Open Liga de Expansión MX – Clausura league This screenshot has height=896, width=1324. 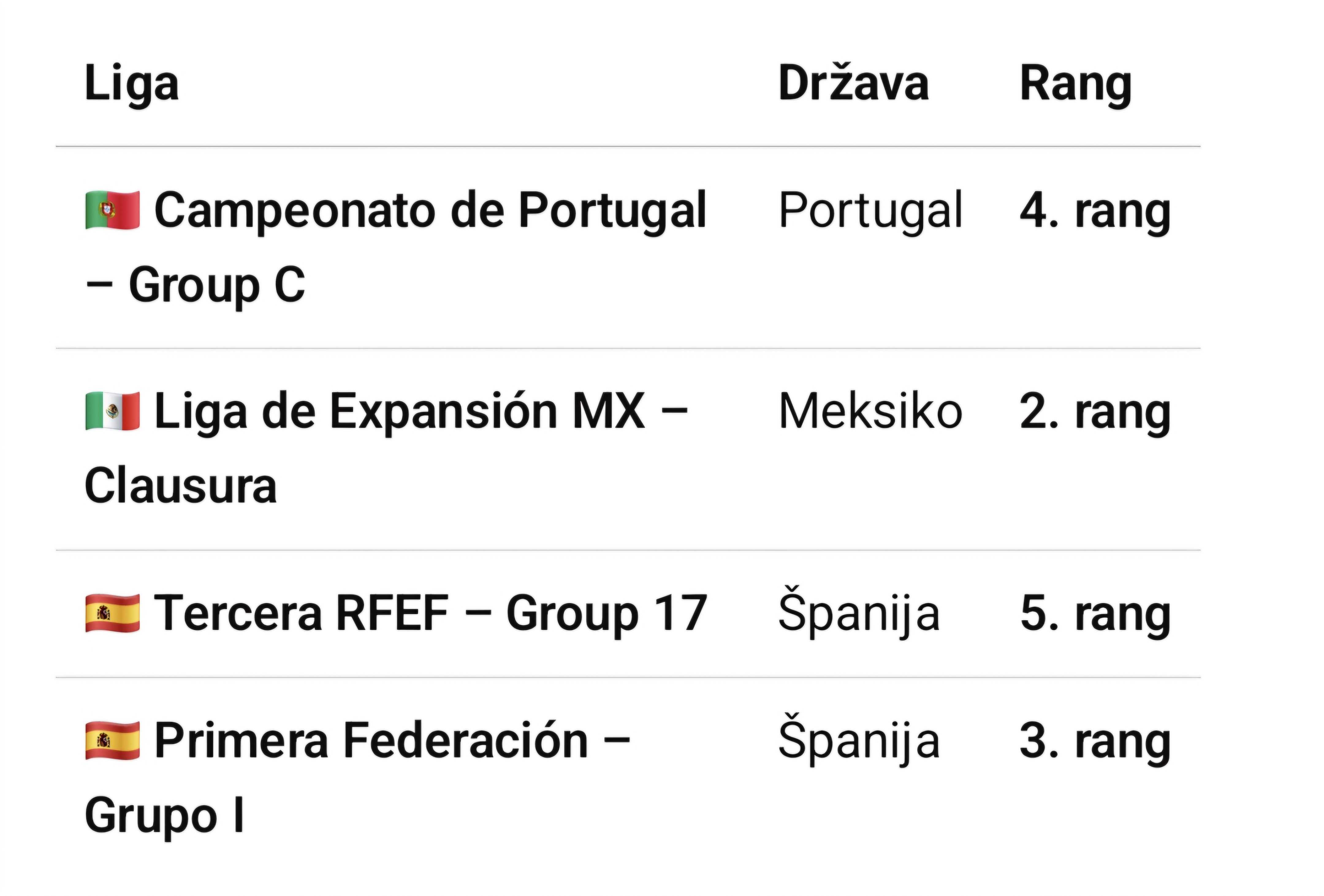point(386,448)
